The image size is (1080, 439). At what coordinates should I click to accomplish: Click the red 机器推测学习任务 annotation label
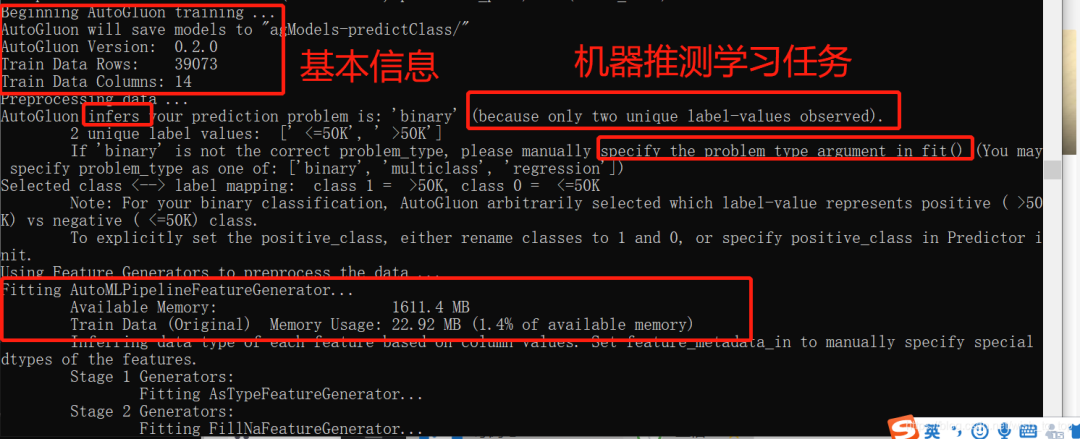(712, 64)
